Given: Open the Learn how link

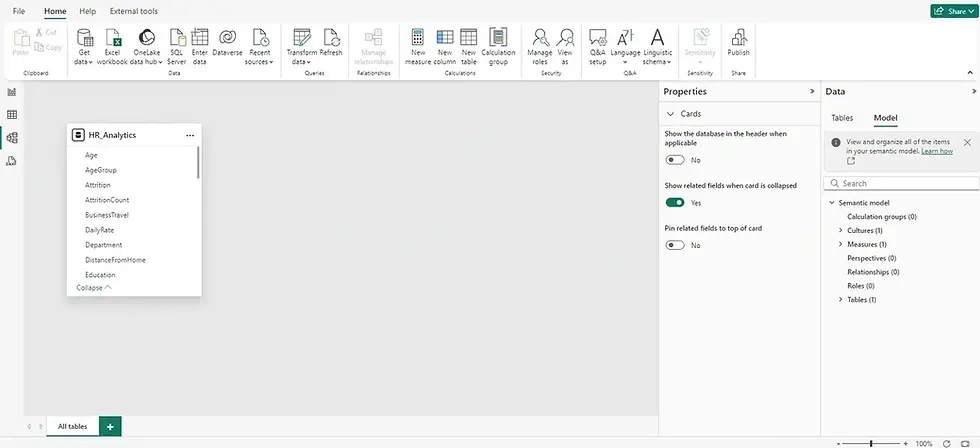Looking at the screenshot, I should [x=937, y=151].
